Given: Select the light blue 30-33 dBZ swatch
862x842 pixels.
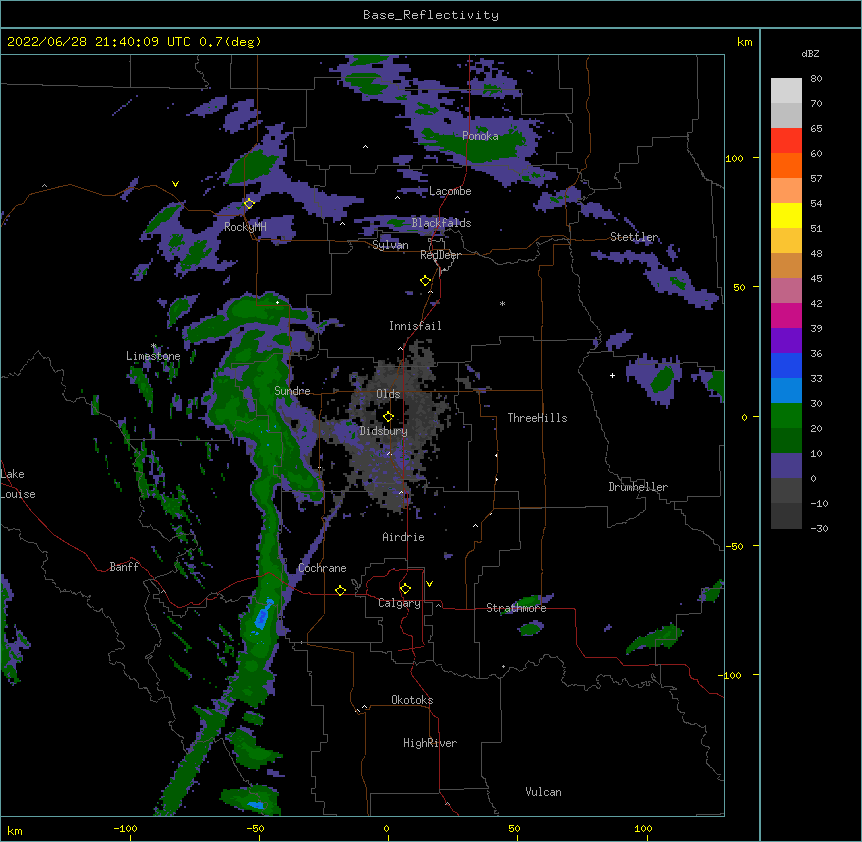Looking at the screenshot, I should coord(786,391).
